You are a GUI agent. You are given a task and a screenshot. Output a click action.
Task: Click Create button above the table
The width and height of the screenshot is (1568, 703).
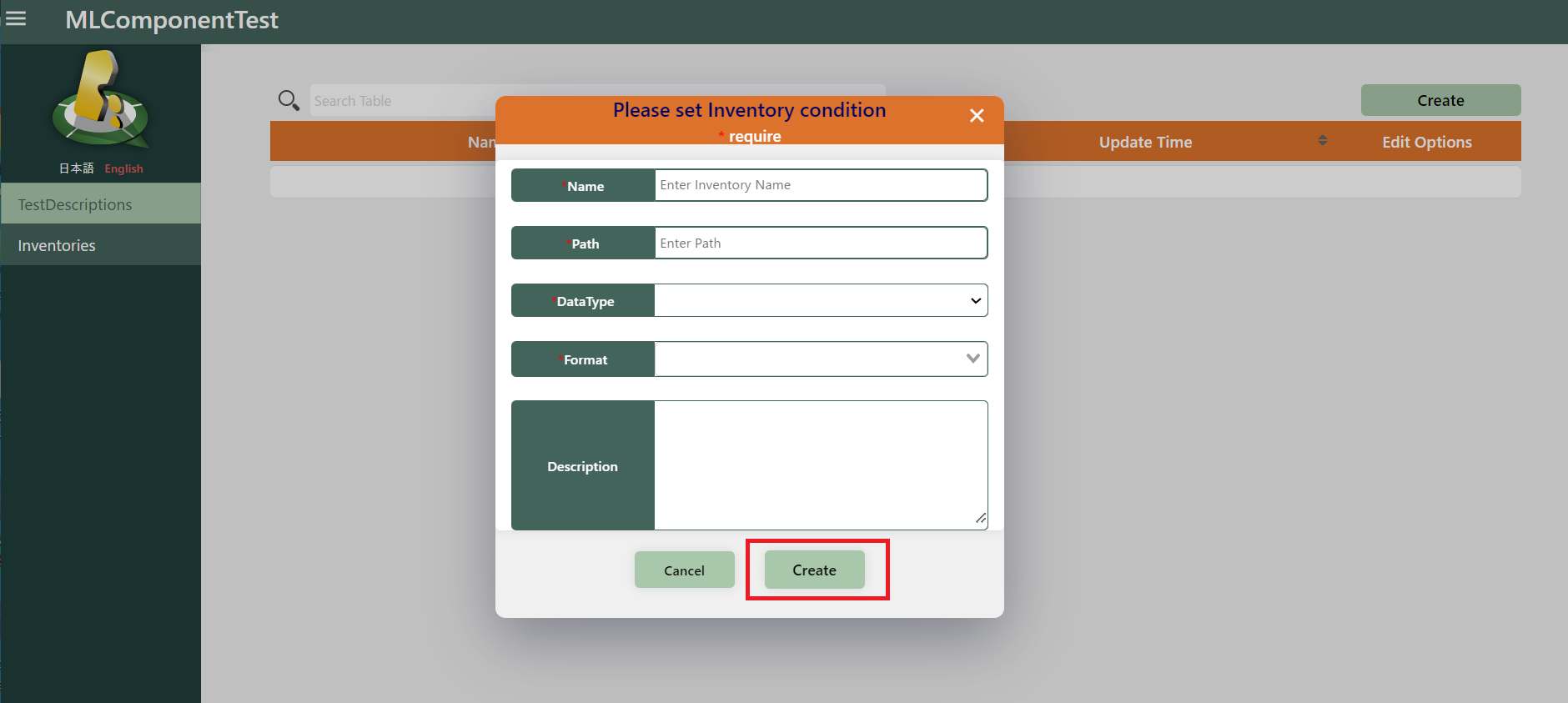pyautogui.click(x=1440, y=100)
